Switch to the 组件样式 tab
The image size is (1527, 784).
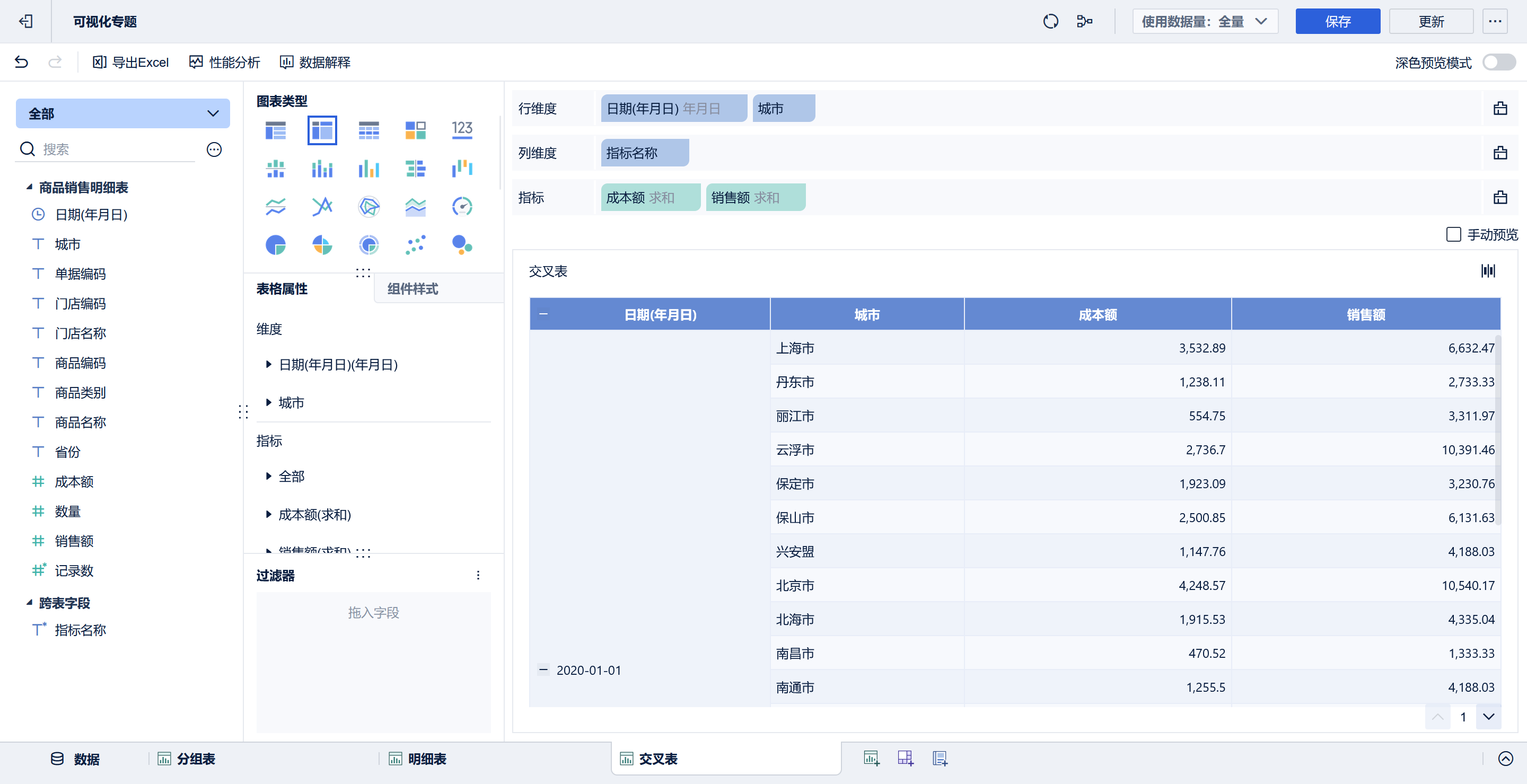(413, 289)
